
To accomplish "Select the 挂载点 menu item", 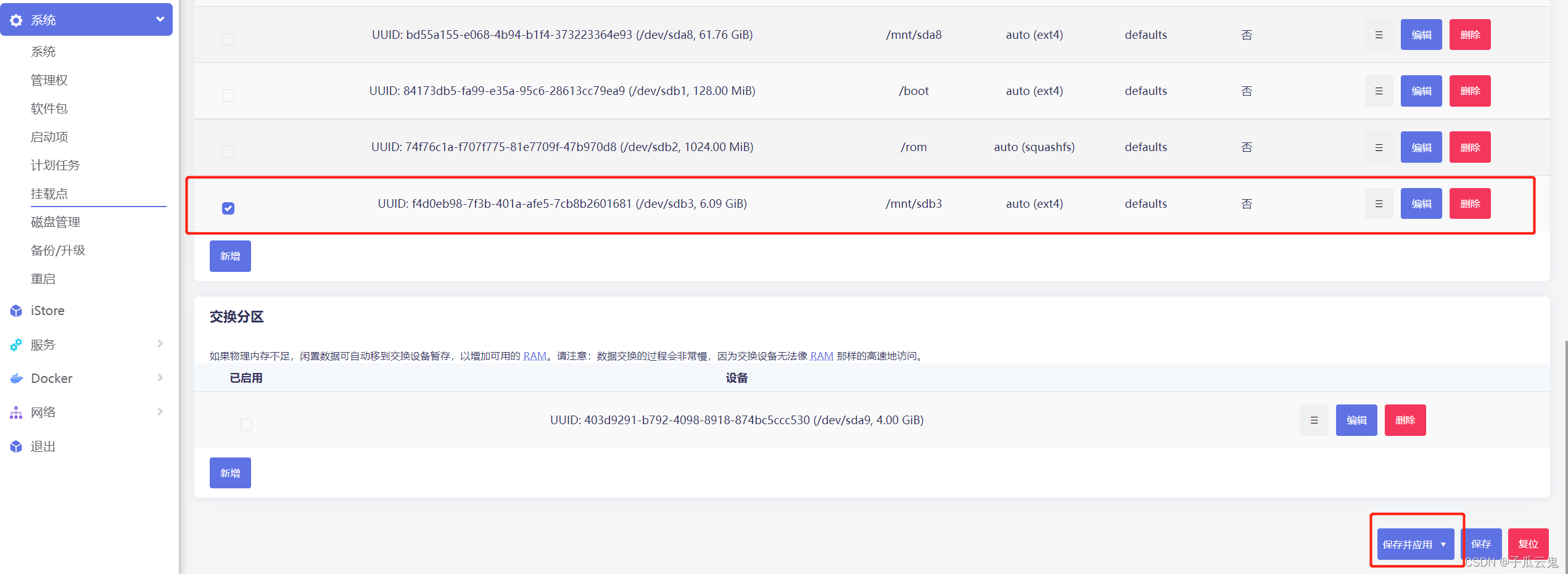I will pos(49,194).
